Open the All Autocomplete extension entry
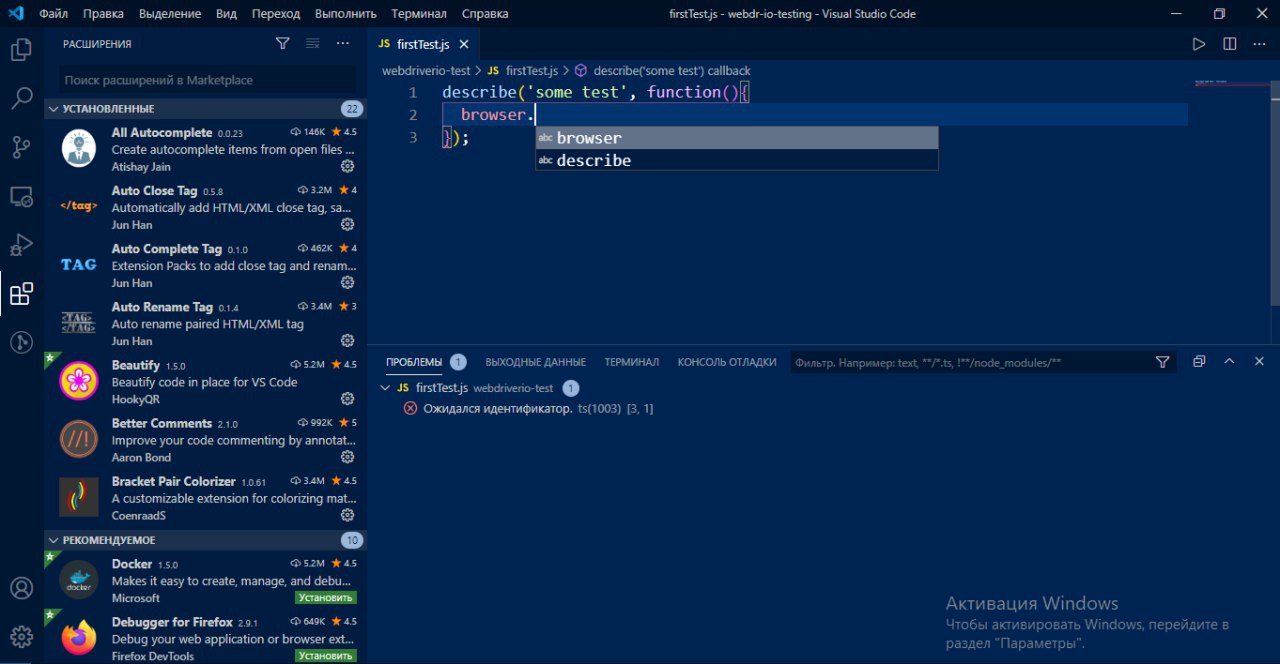The image size is (1280, 664). click(205, 149)
